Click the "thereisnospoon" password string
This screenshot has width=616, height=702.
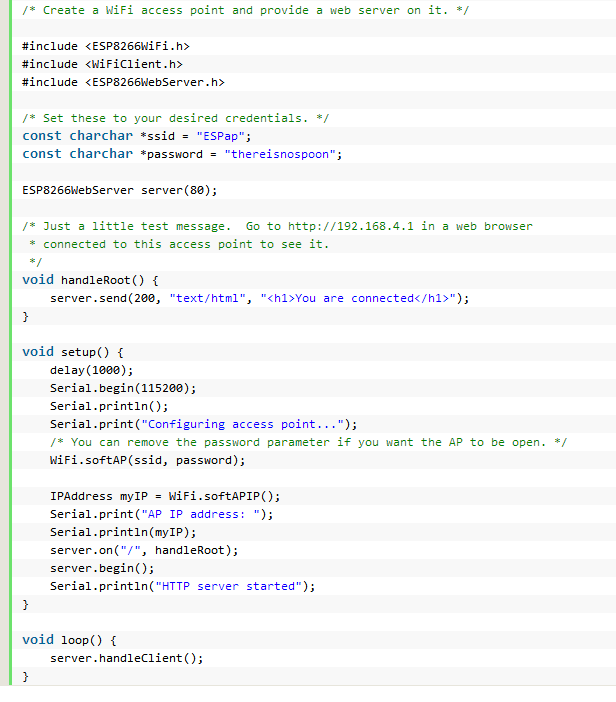tap(280, 154)
